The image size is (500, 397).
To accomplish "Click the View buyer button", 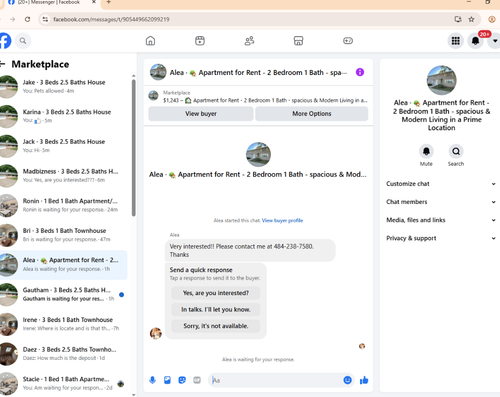I will point(201,114).
